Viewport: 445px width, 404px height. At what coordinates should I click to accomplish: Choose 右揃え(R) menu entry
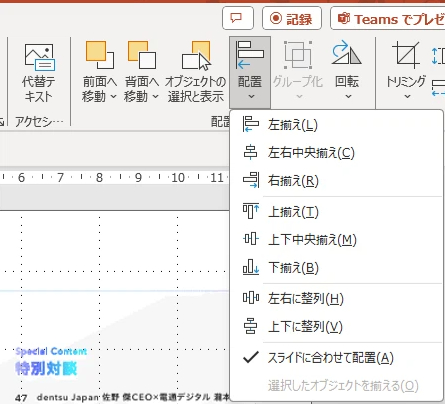[x=337, y=181]
